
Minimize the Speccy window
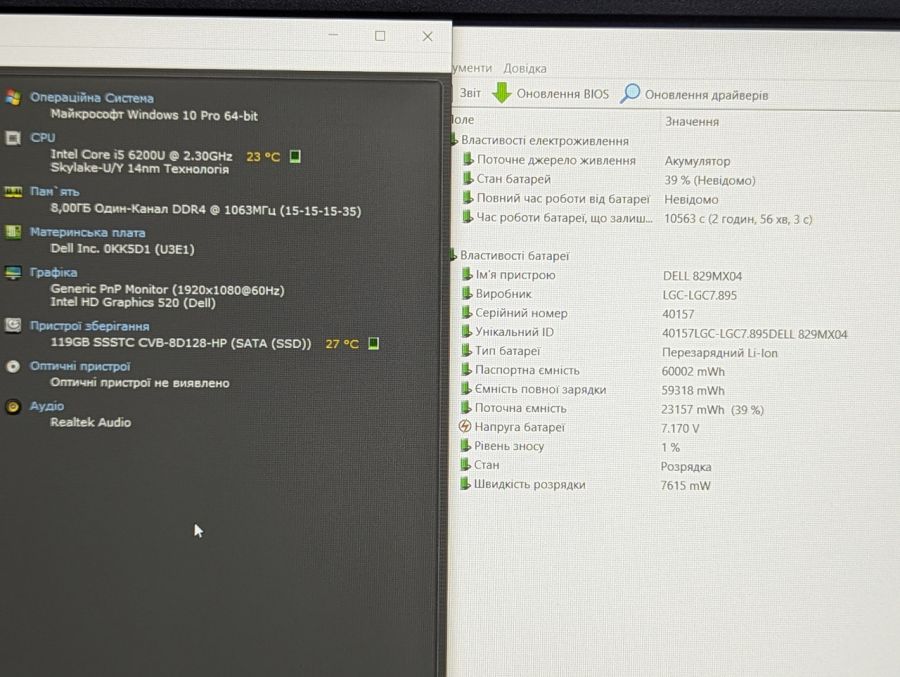333,35
